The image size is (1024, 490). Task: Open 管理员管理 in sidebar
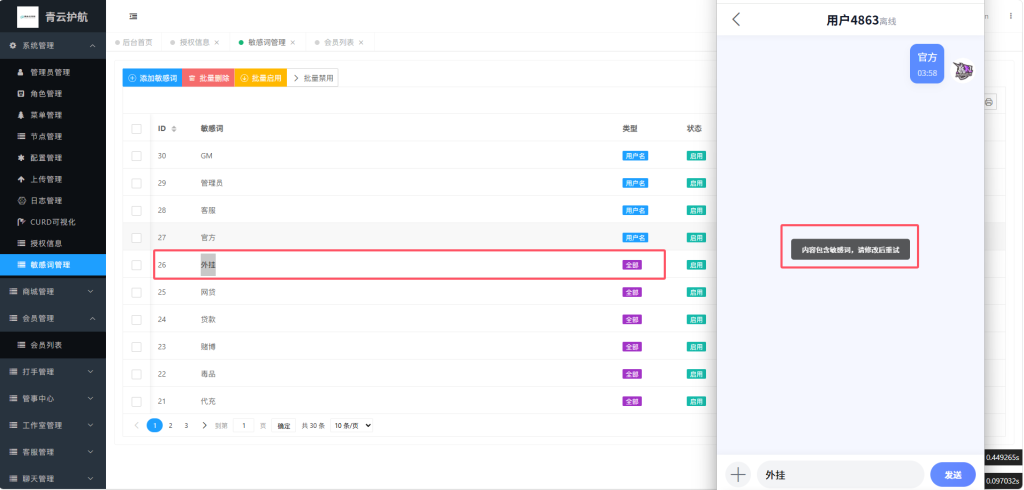coord(53,73)
